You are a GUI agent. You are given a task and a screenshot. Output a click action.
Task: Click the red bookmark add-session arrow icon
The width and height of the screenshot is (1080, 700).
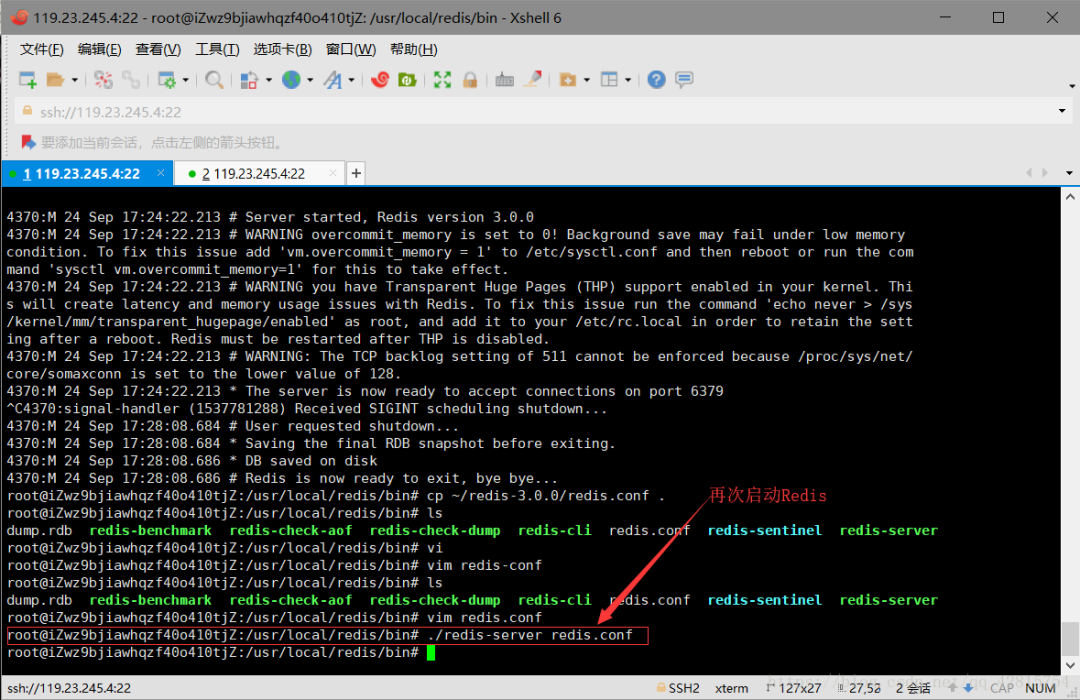point(28,143)
